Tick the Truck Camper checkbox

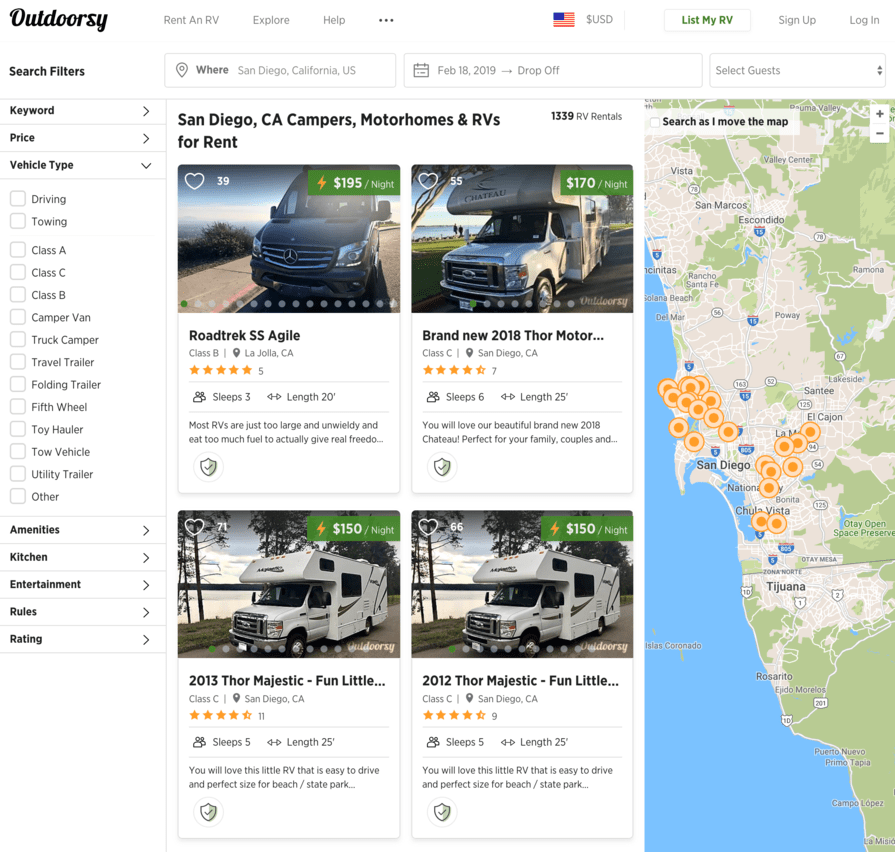[x=18, y=340]
